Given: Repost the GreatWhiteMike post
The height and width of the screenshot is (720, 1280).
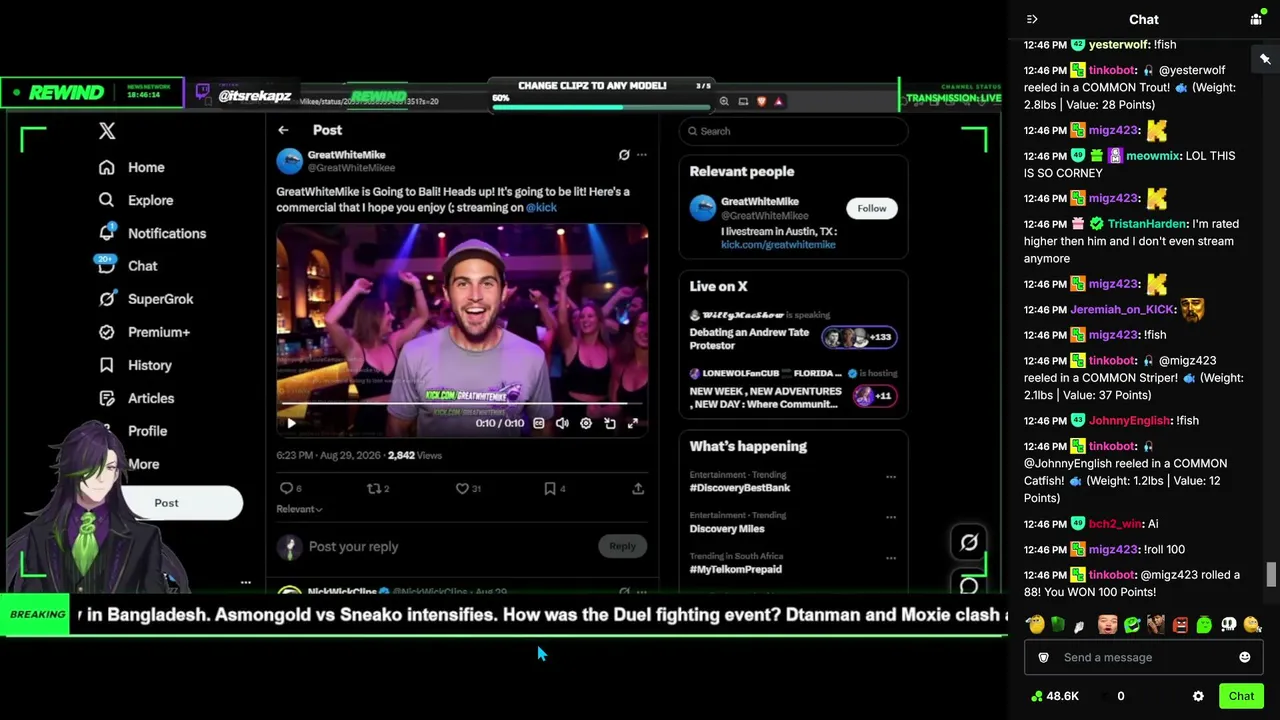Looking at the screenshot, I should 375,488.
